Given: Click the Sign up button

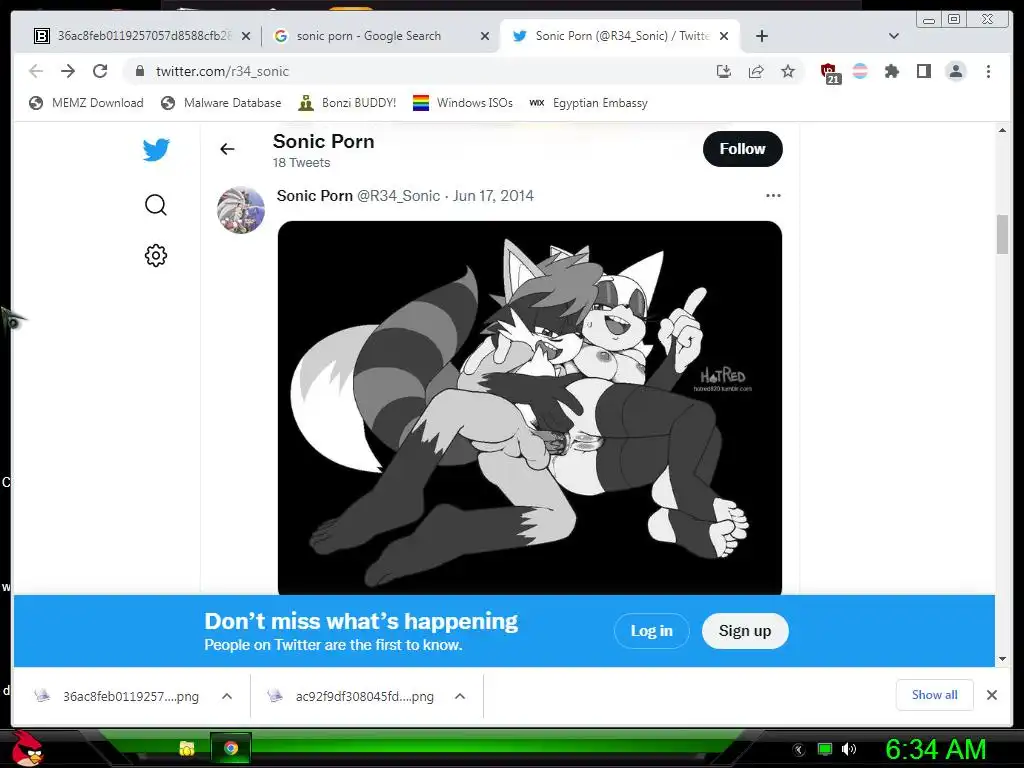Looking at the screenshot, I should pos(745,631).
